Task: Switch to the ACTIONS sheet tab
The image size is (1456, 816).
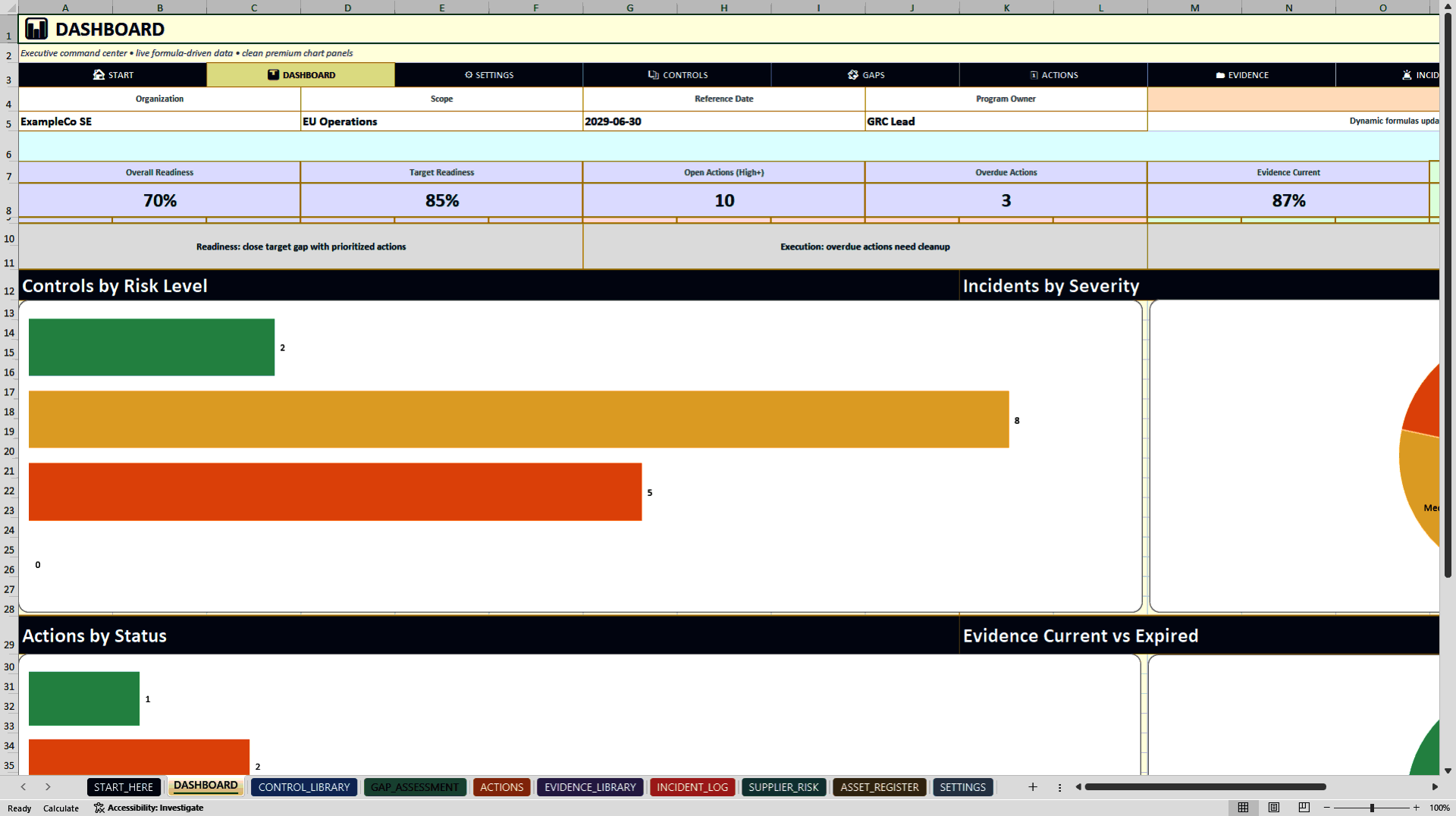Action: (502, 787)
